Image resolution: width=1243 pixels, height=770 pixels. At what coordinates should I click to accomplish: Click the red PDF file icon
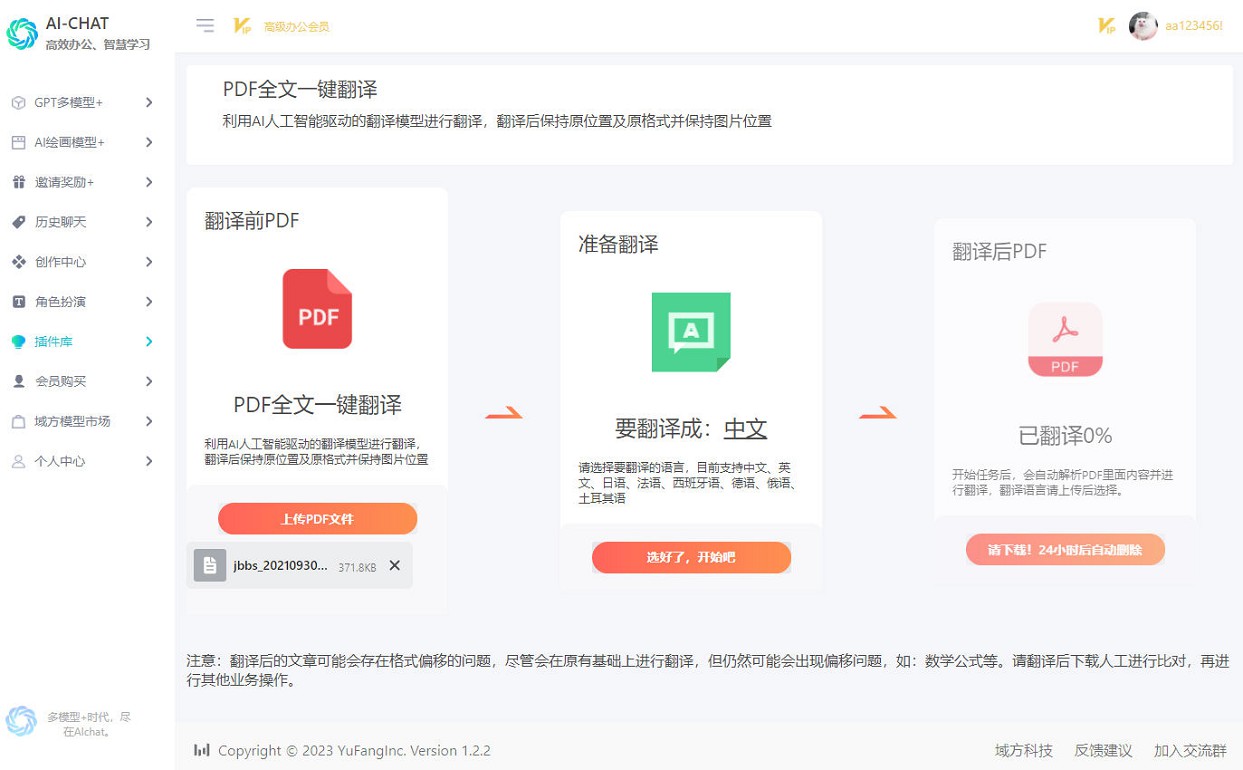317,309
